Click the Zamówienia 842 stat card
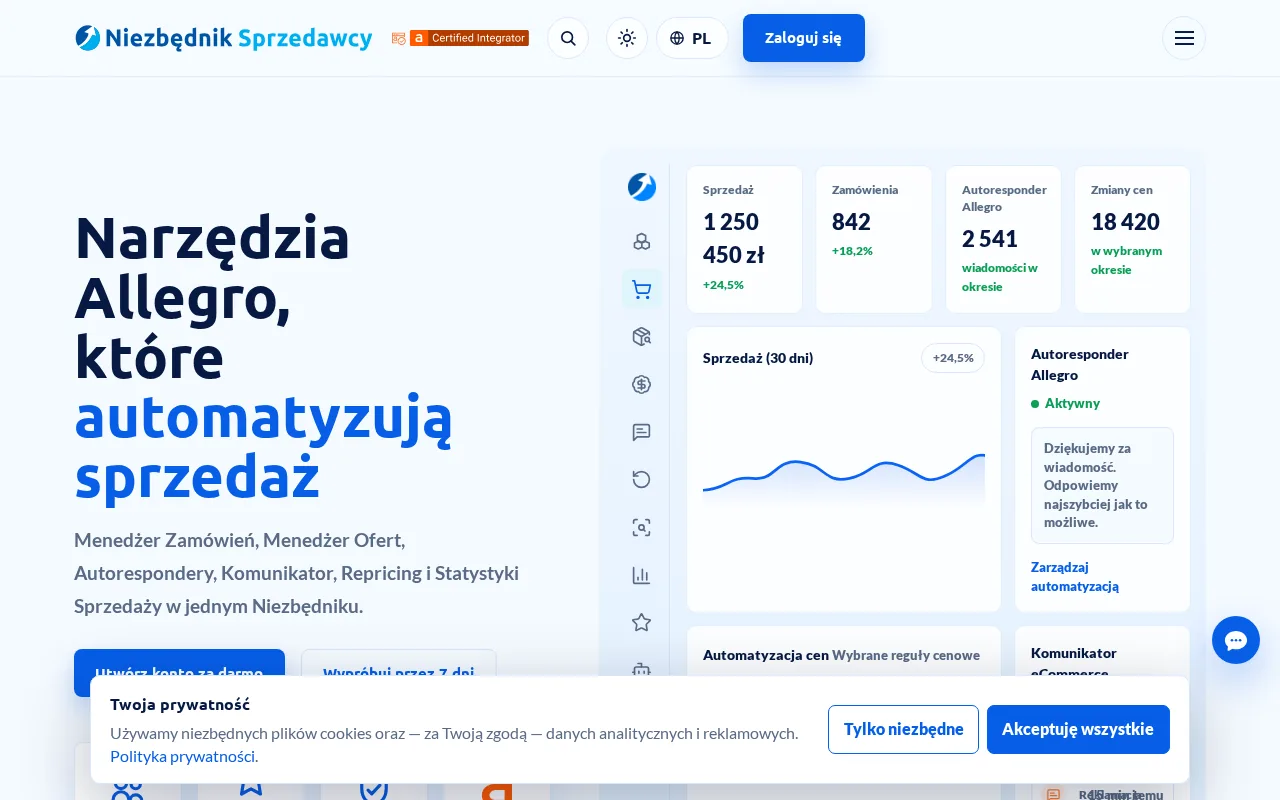 [874, 240]
